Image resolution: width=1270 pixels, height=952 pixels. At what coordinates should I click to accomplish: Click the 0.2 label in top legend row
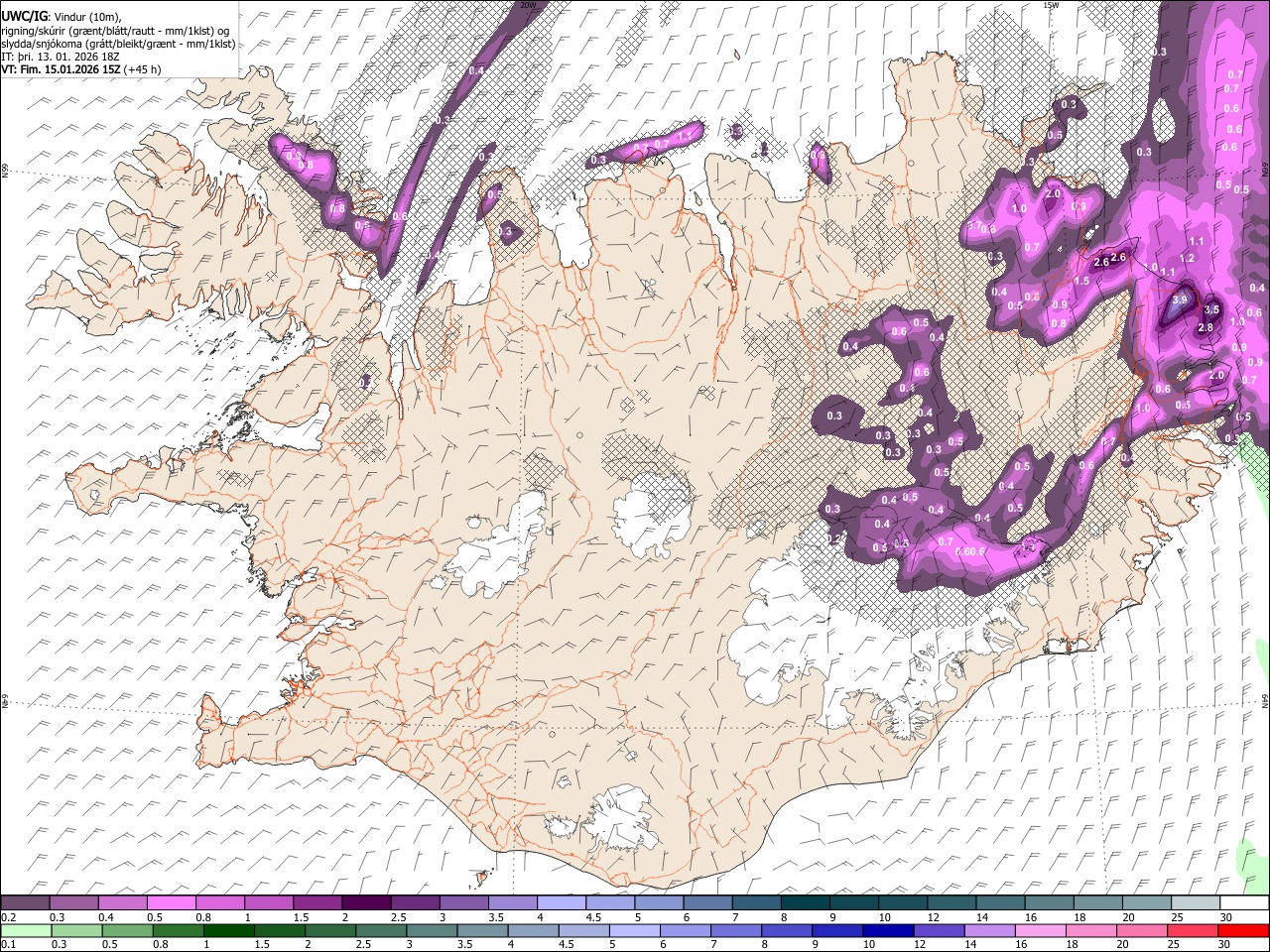8,917
